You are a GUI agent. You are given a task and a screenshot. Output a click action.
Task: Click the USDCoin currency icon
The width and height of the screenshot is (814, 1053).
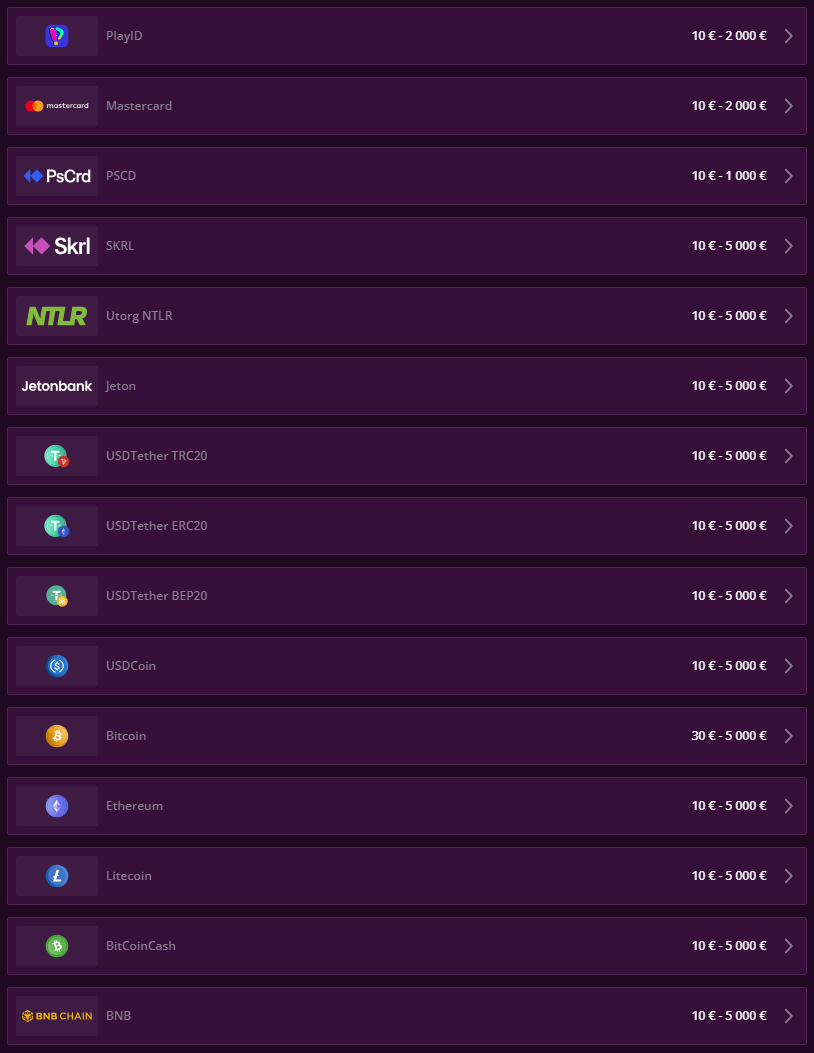pyautogui.click(x=56, y=665)
